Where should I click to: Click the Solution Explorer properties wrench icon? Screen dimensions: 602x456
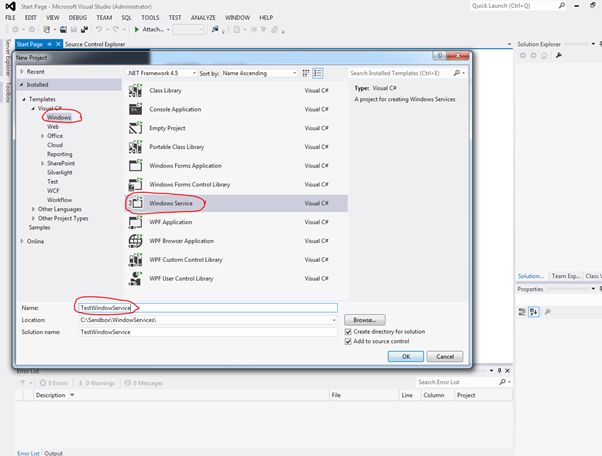pyautogui.click(x=559, y=56)
